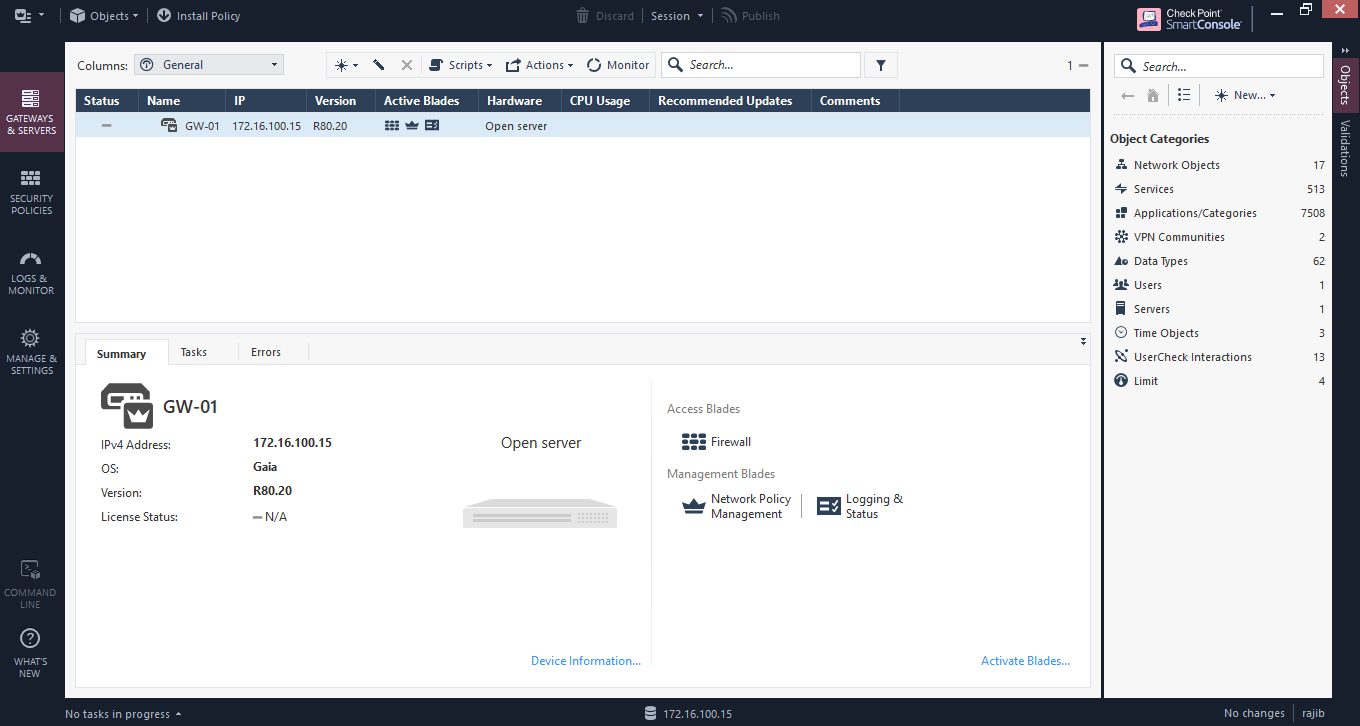Open the Gateways & Servers panel
The width and height of the screenshot is (1360, 726).
[x=31, y=110]
